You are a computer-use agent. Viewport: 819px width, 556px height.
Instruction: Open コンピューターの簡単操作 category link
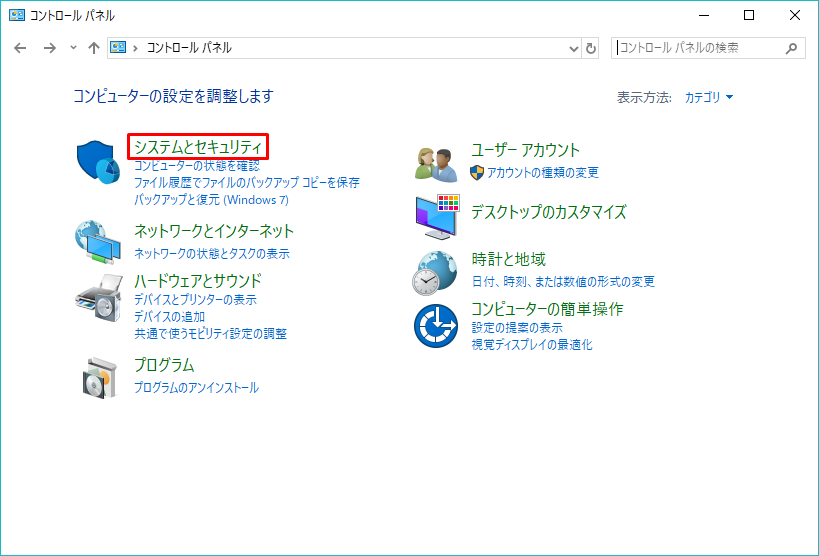pyautogui.click(x=547, y=308)
